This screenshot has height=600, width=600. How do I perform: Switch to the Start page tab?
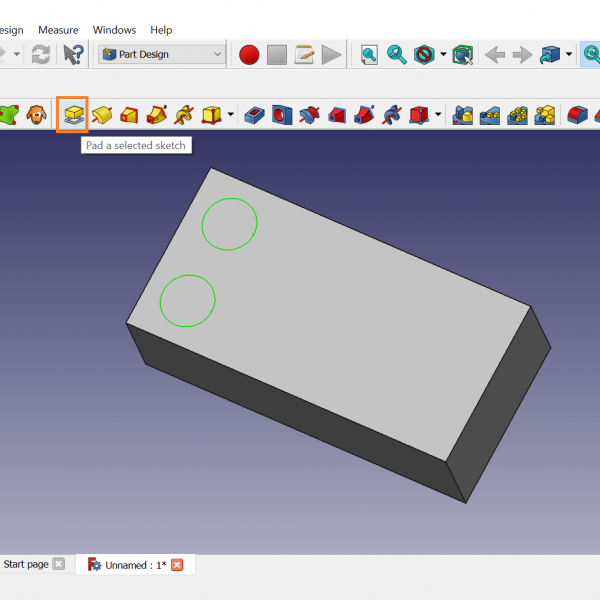pyautogui.click(x=26, y=564)
